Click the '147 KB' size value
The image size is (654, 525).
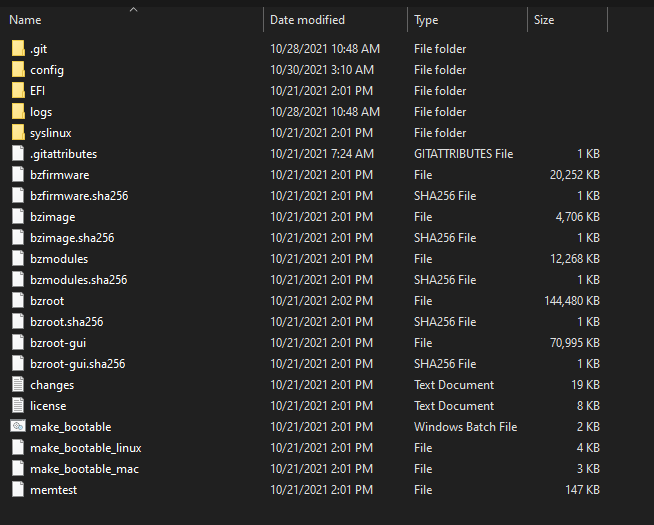582,490
